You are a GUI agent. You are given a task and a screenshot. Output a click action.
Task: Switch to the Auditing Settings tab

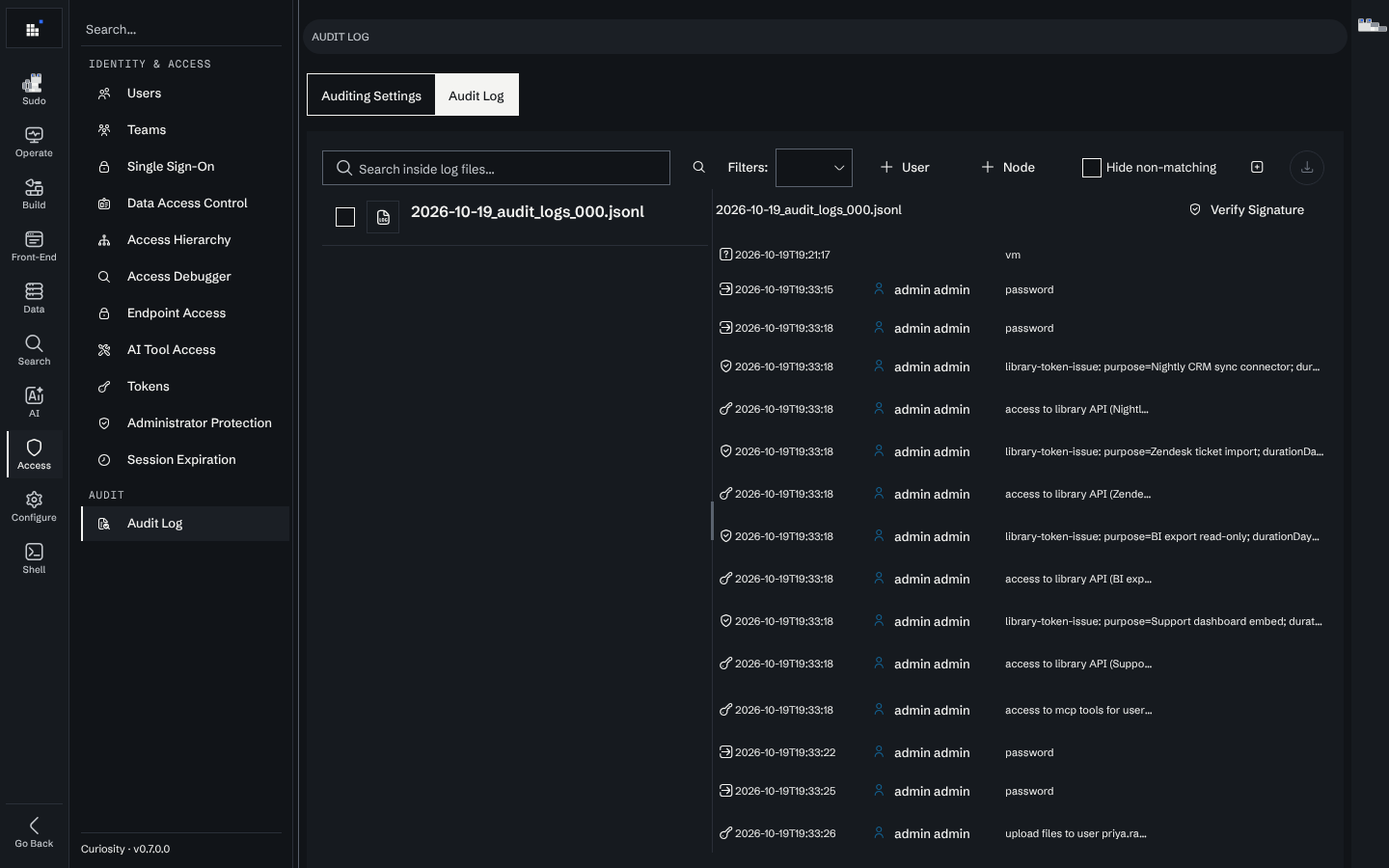[371, 95]
